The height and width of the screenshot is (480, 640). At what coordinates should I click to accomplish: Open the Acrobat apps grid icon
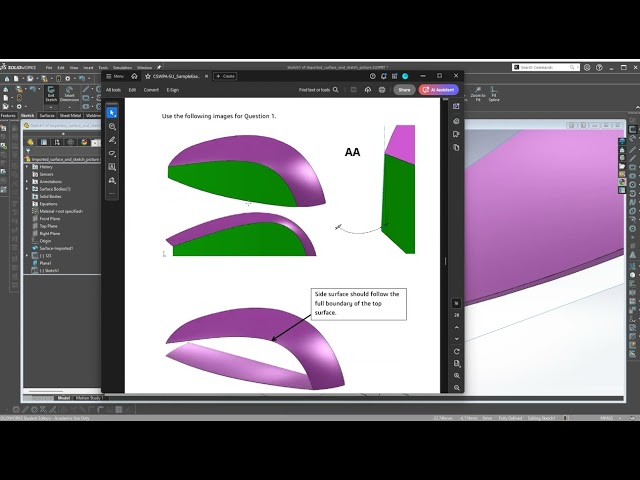[x=394, y=76]
